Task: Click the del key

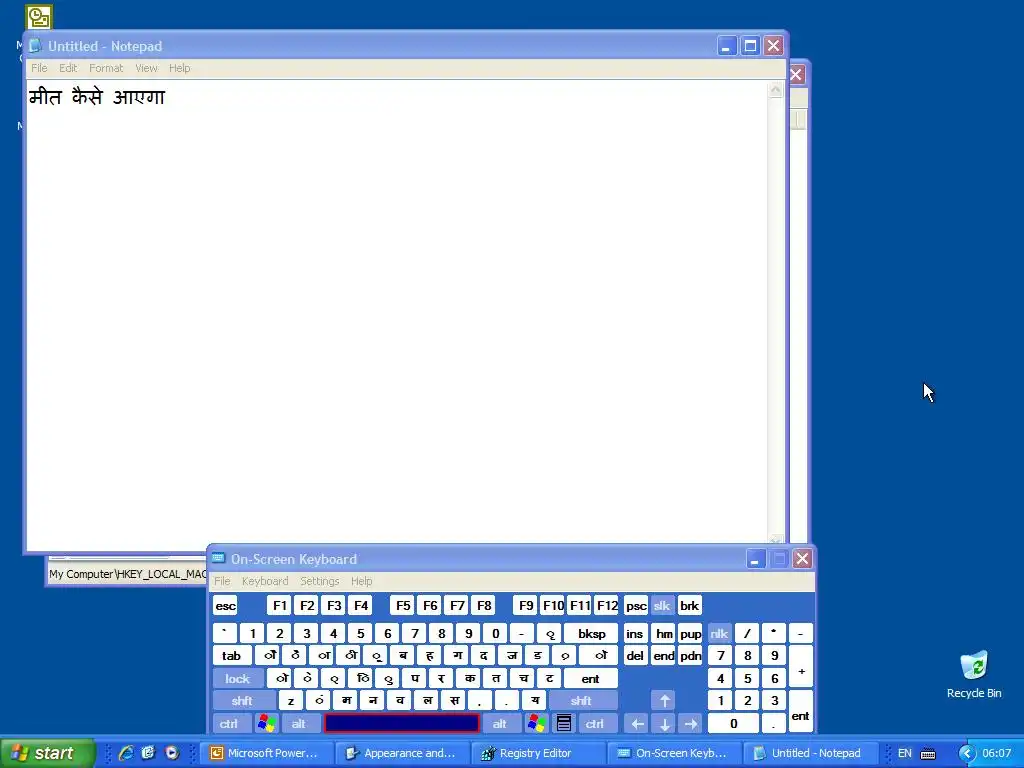Action: tap(635, 656)
